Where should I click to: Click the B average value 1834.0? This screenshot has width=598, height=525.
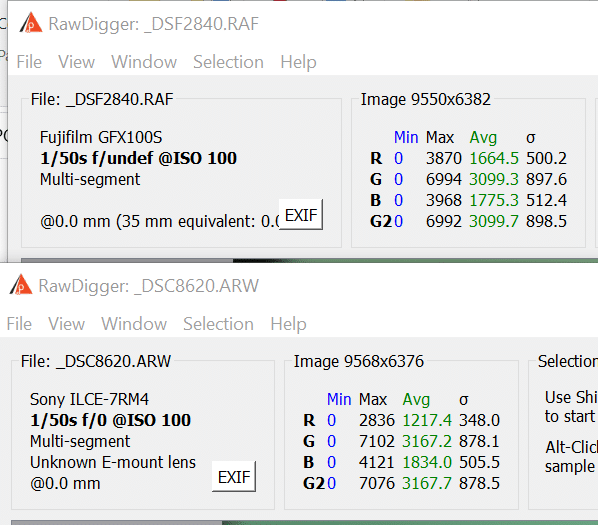click(427, 462)
